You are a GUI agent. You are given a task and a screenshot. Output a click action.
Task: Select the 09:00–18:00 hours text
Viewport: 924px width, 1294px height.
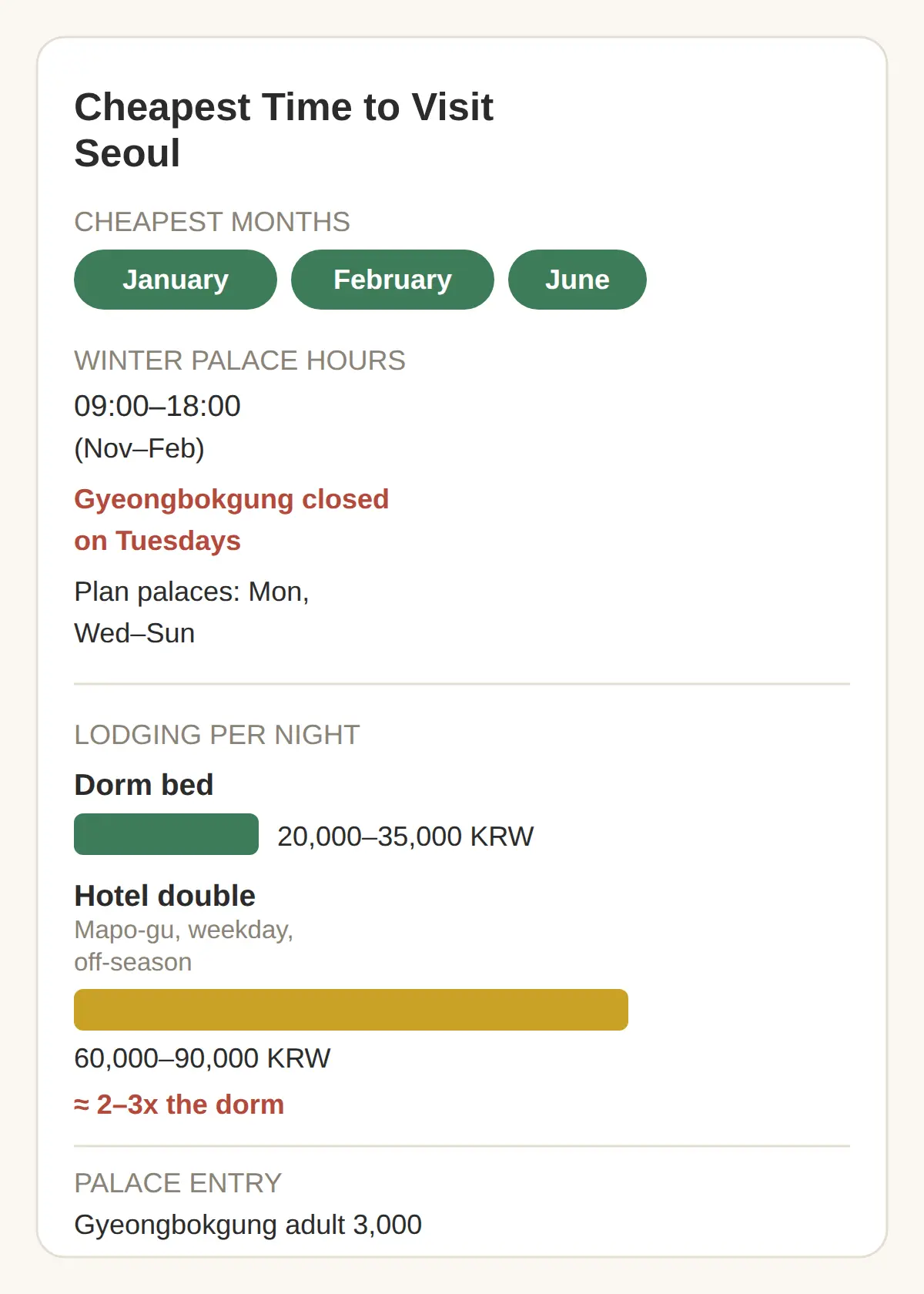[x=157, y=406]
